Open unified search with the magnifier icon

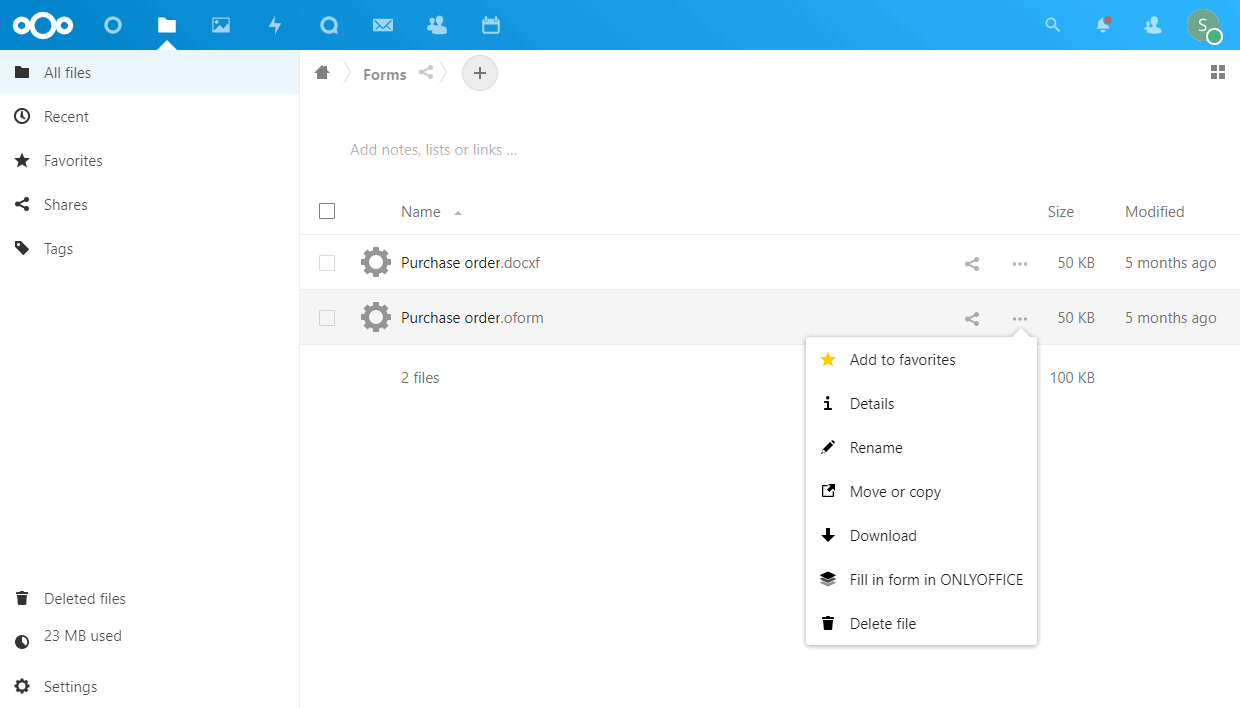pyautogui.click(x=1053, y=25)
